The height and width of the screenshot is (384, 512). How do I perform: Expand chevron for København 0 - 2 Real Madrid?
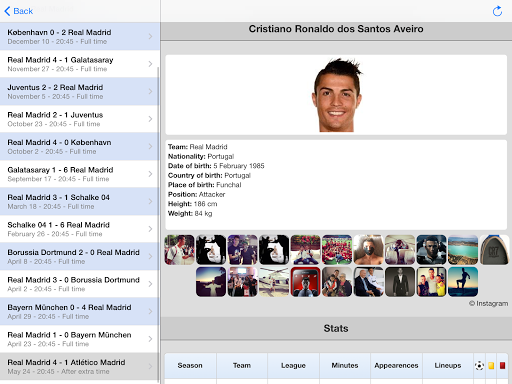point(150,36)
